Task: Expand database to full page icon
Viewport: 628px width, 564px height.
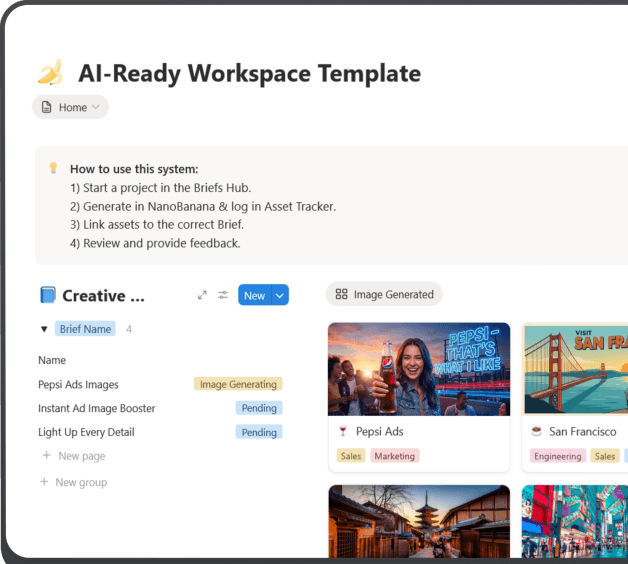Action: coord(202,295)
